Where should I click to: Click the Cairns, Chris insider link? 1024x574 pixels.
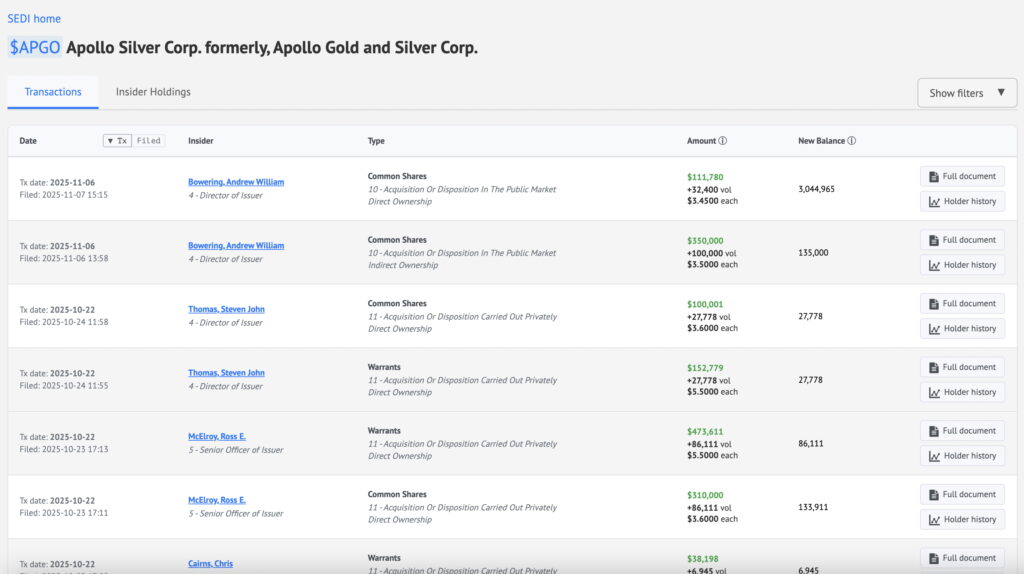(x=210, y=564)
